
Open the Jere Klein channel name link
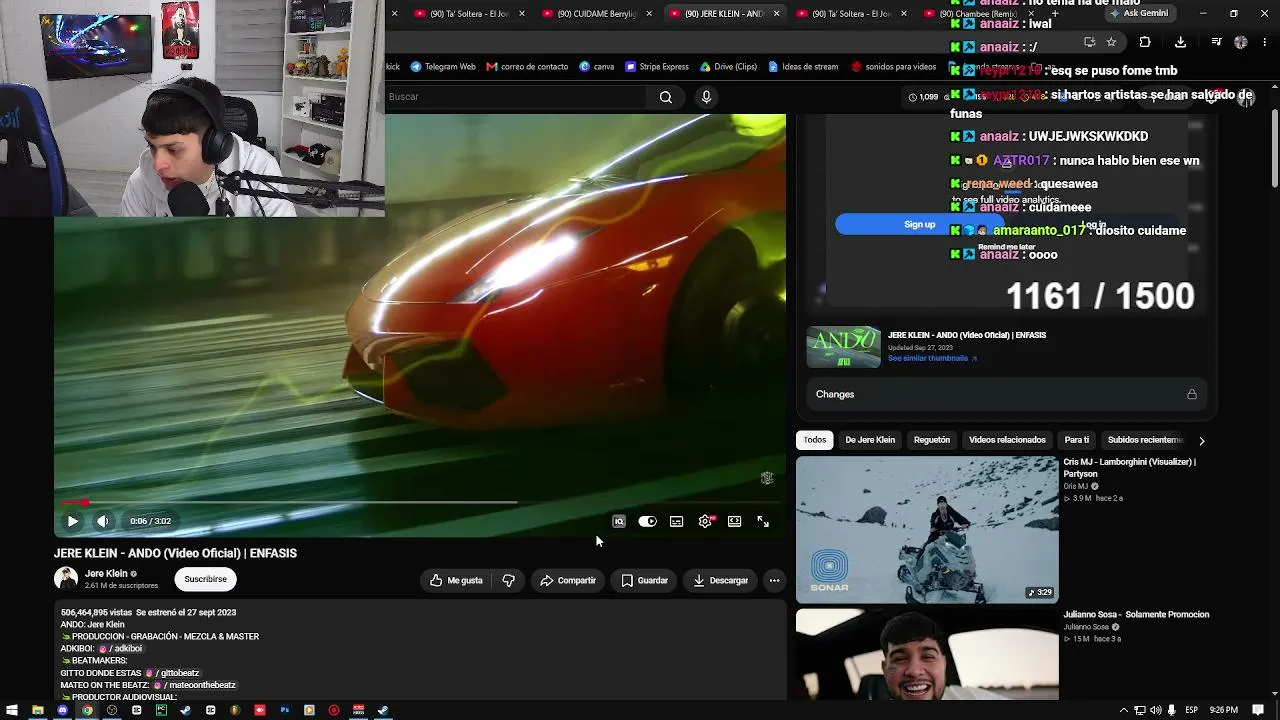(106, 574)
